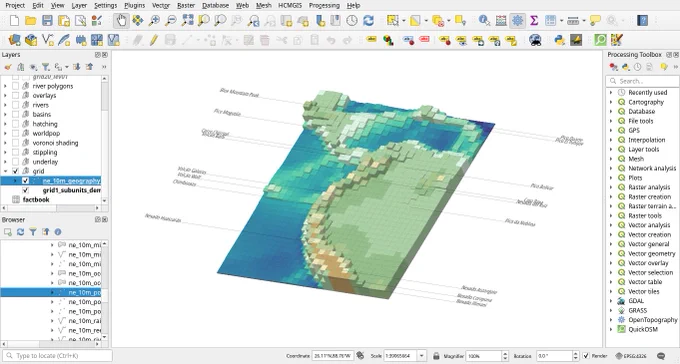Viewport: 680px width, 364px height.
Task: Open the Processing menu
Action: tap(324, 5)
